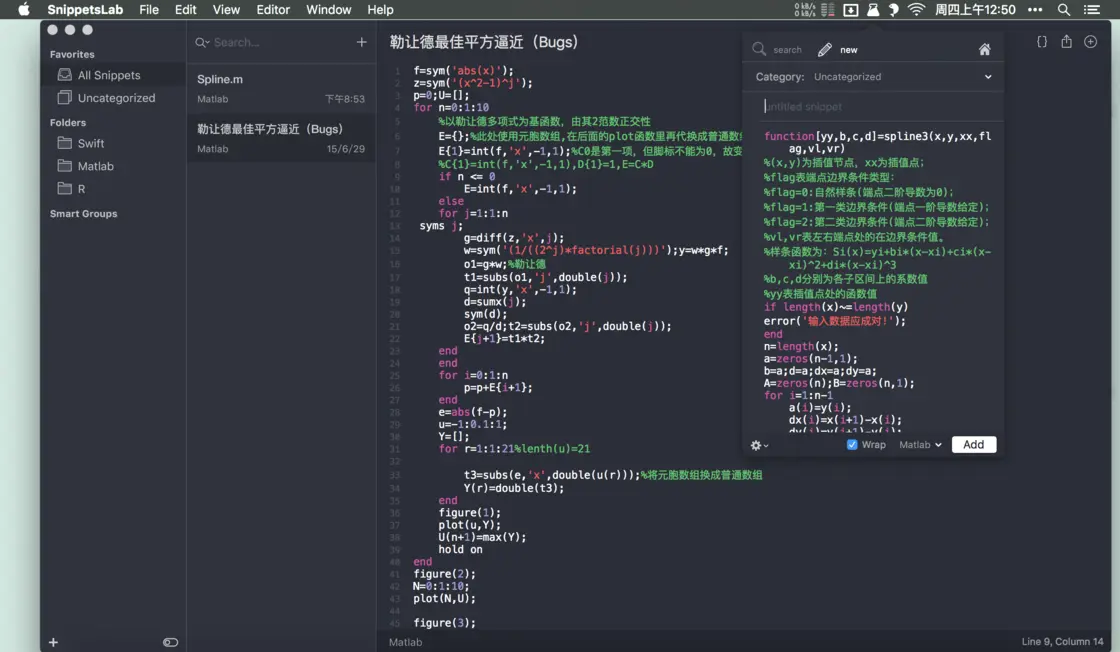Click popup code line n=length(x);
The width and height of the screenshot is (1120, 652).
(801, 346)
